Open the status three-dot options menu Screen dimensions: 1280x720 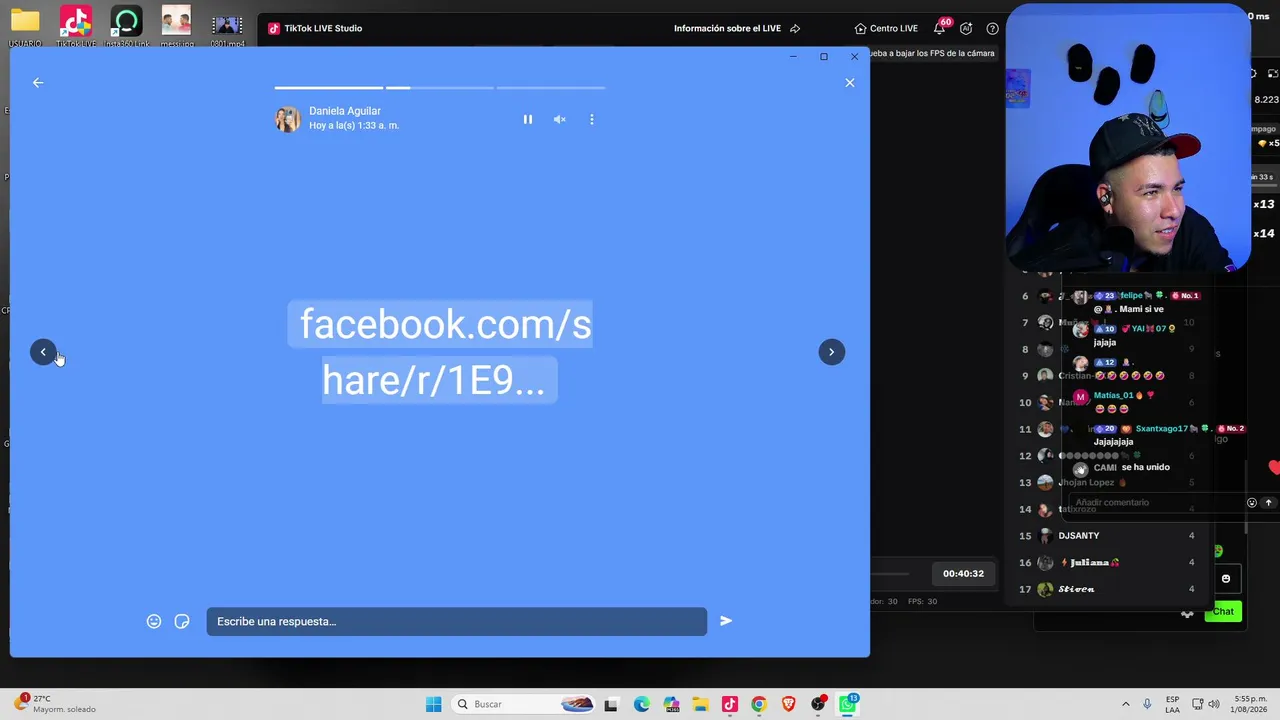pyautogui.click(x=592, y=119)
